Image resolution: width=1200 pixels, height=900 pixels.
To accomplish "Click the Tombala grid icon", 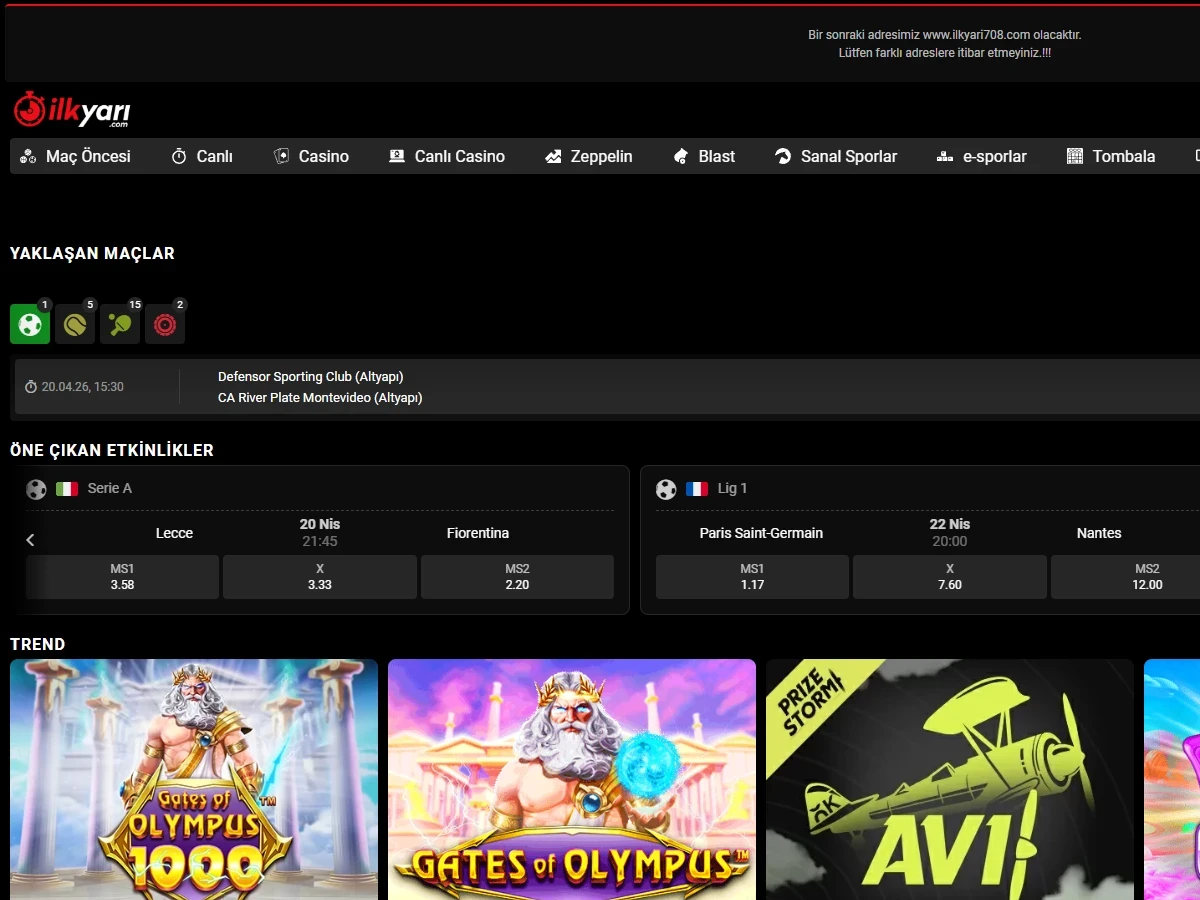I will [1075, 156].
